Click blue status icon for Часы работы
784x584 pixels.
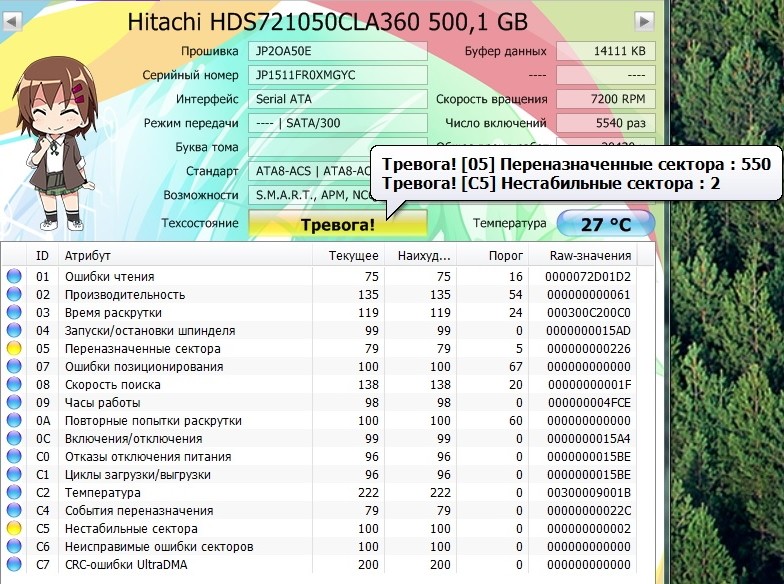coord(14,402)
